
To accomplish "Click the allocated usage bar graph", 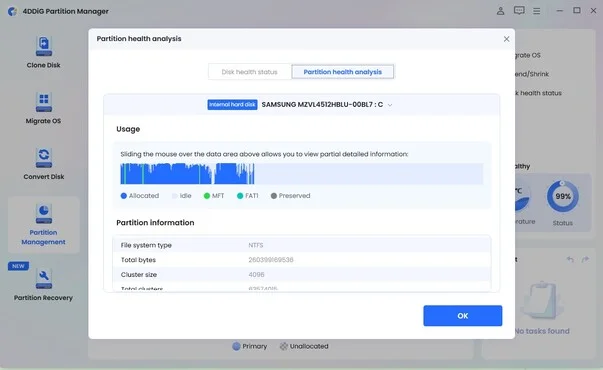I will (x=187, y=173).
